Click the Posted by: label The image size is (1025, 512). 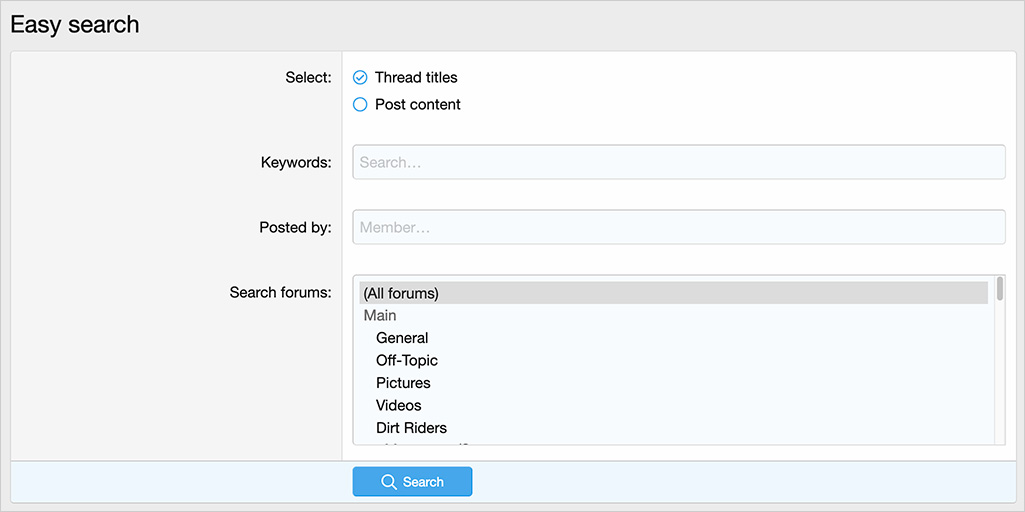coord(295,227)
